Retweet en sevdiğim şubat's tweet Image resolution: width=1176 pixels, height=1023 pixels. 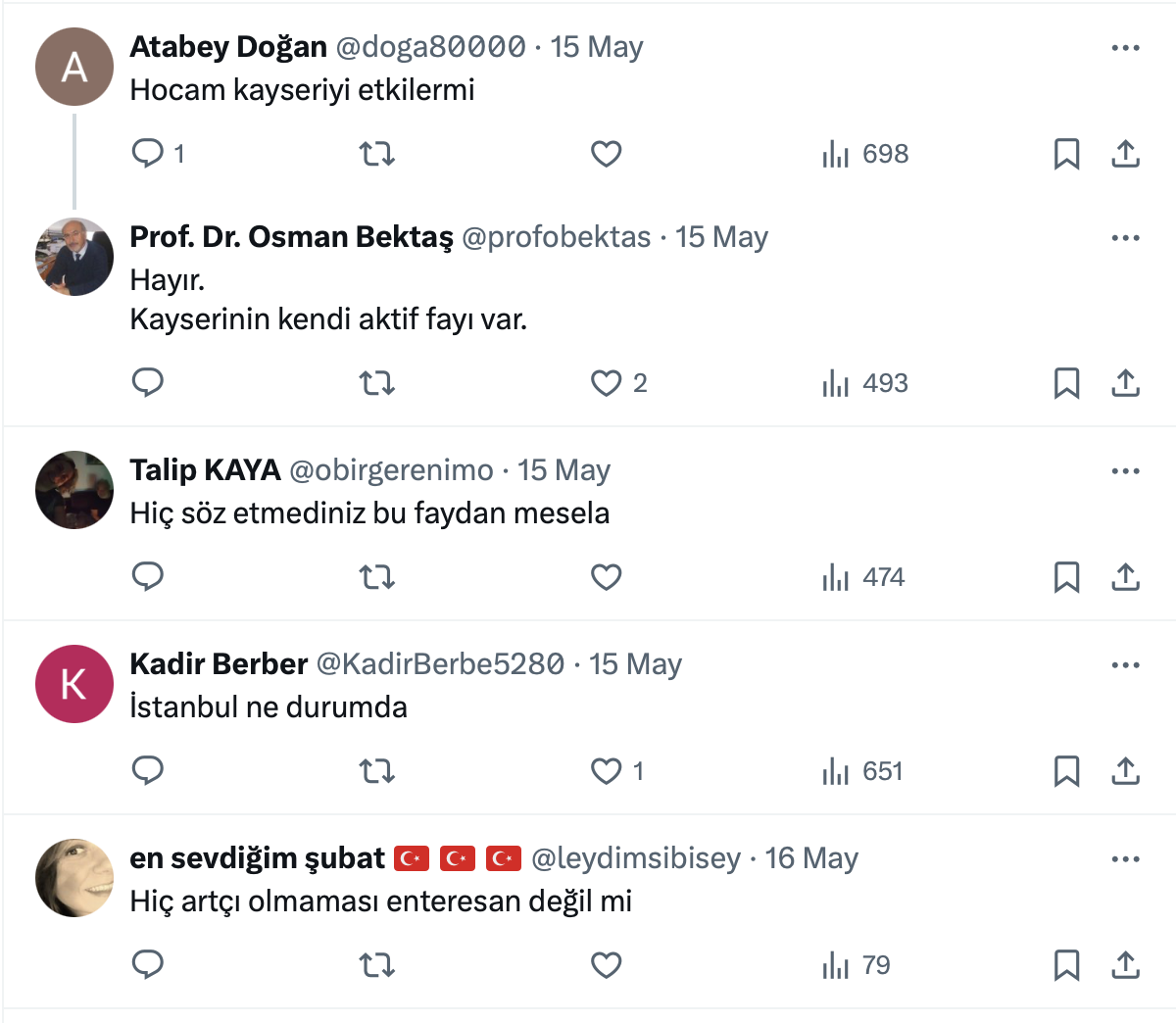point(377,965)
